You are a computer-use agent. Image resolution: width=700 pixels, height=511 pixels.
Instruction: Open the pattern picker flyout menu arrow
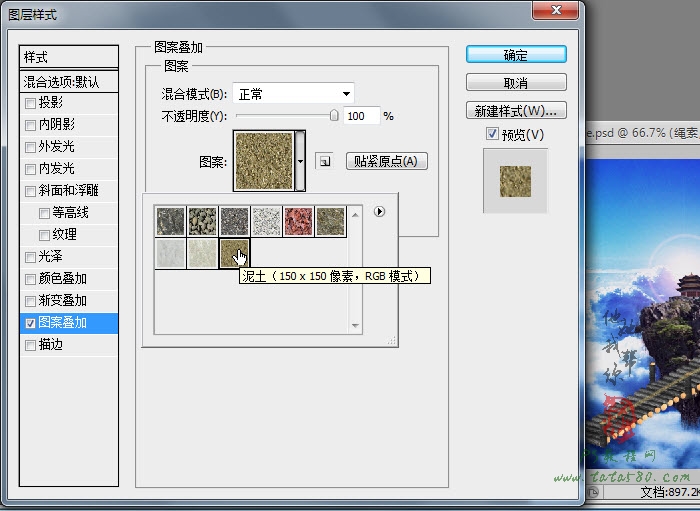[379, 211]
